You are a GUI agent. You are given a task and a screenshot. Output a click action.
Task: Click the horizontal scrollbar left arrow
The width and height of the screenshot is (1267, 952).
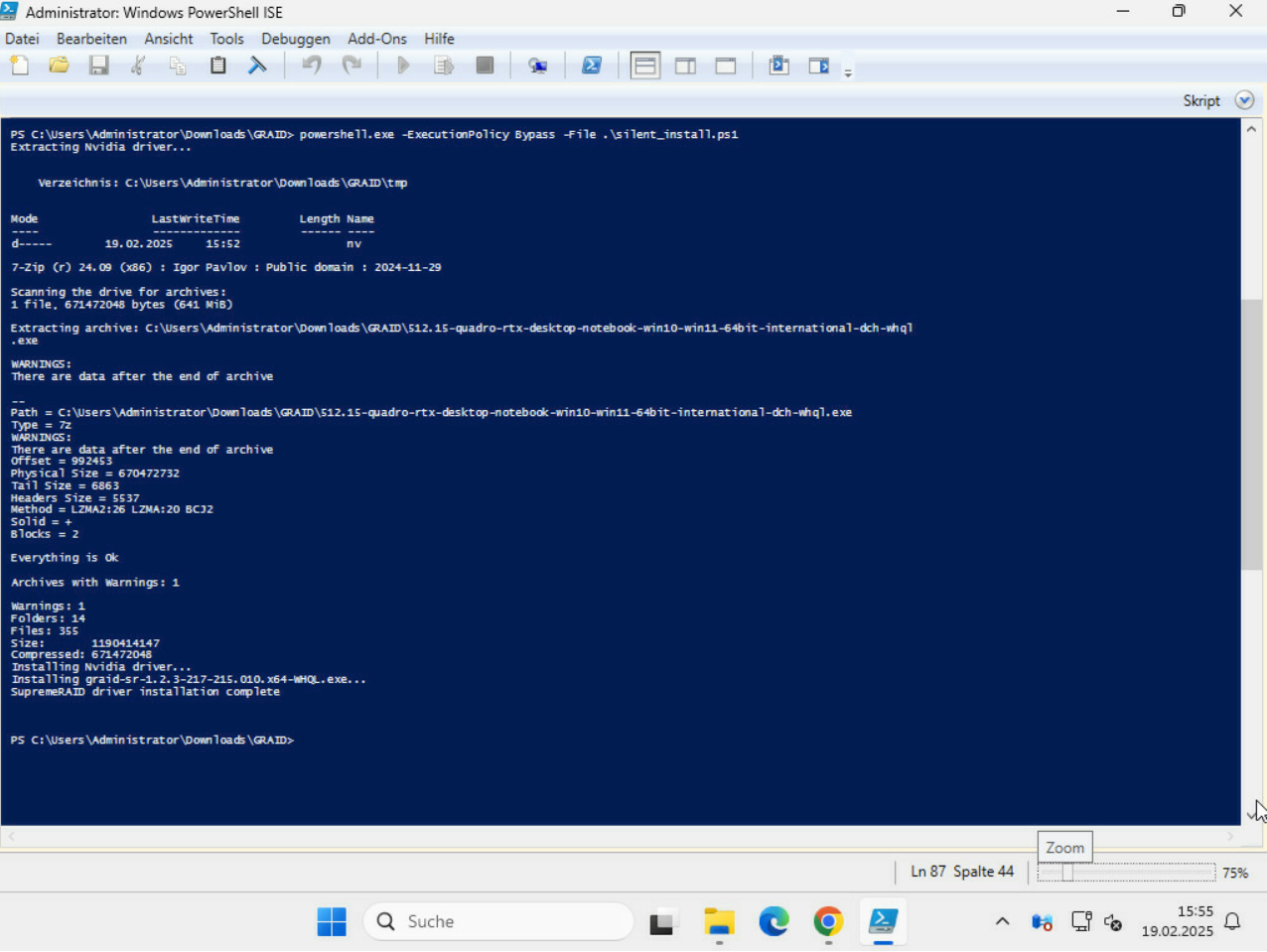pyautogui.click(x=12, y=837)
